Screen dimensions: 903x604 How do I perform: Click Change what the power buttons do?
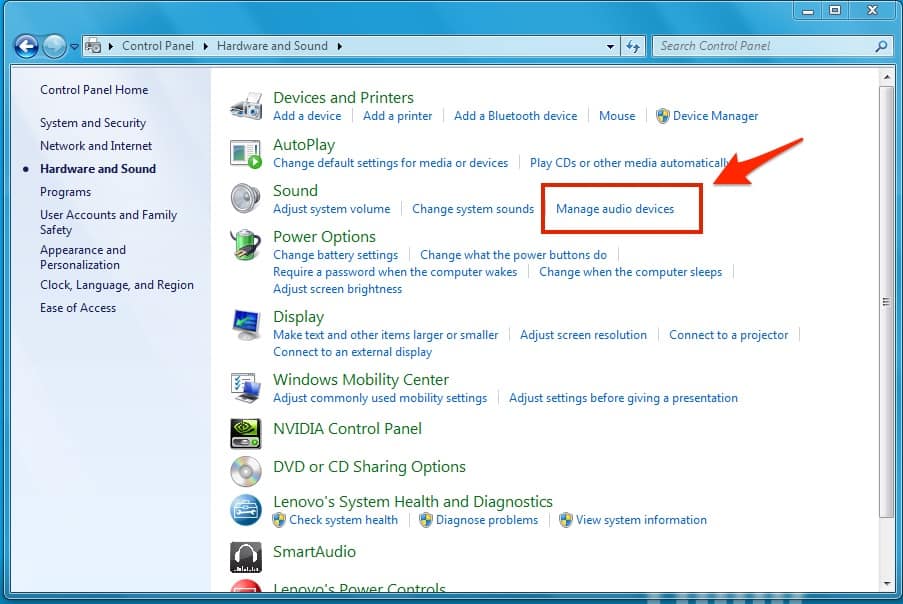pyautogui.click(x=513, y=255)
